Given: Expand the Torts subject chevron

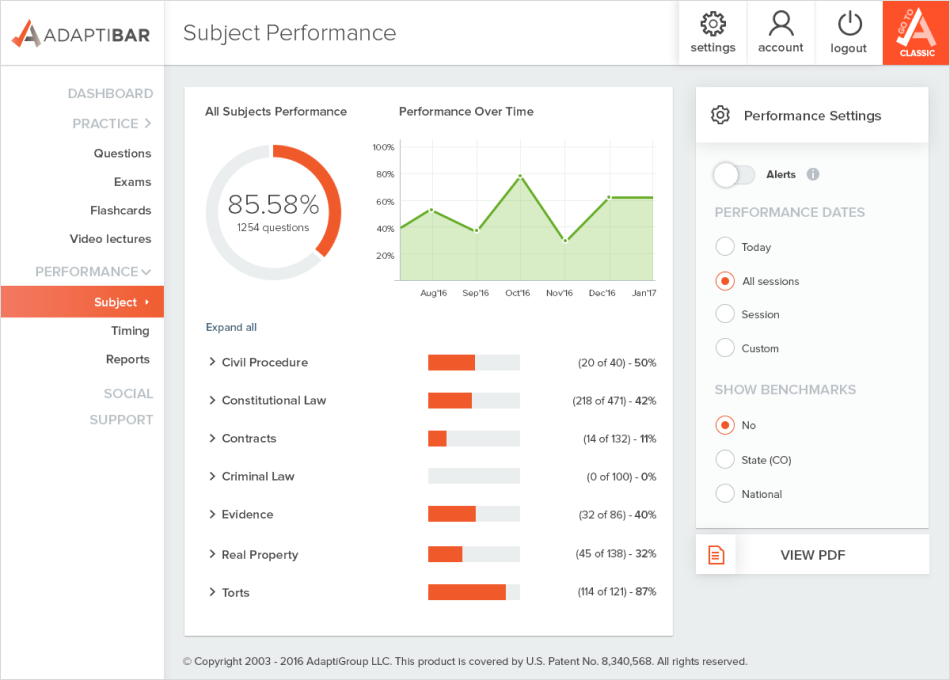Looking at the screenshot, I should coord(212,592).
